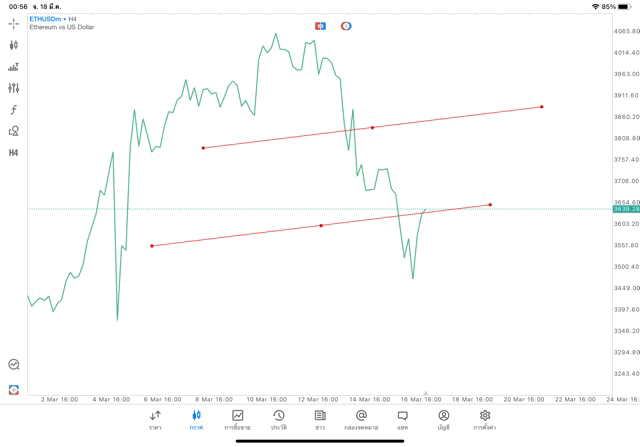
Task: Tap the one-click trading panel icon
Action: point(320,26)
